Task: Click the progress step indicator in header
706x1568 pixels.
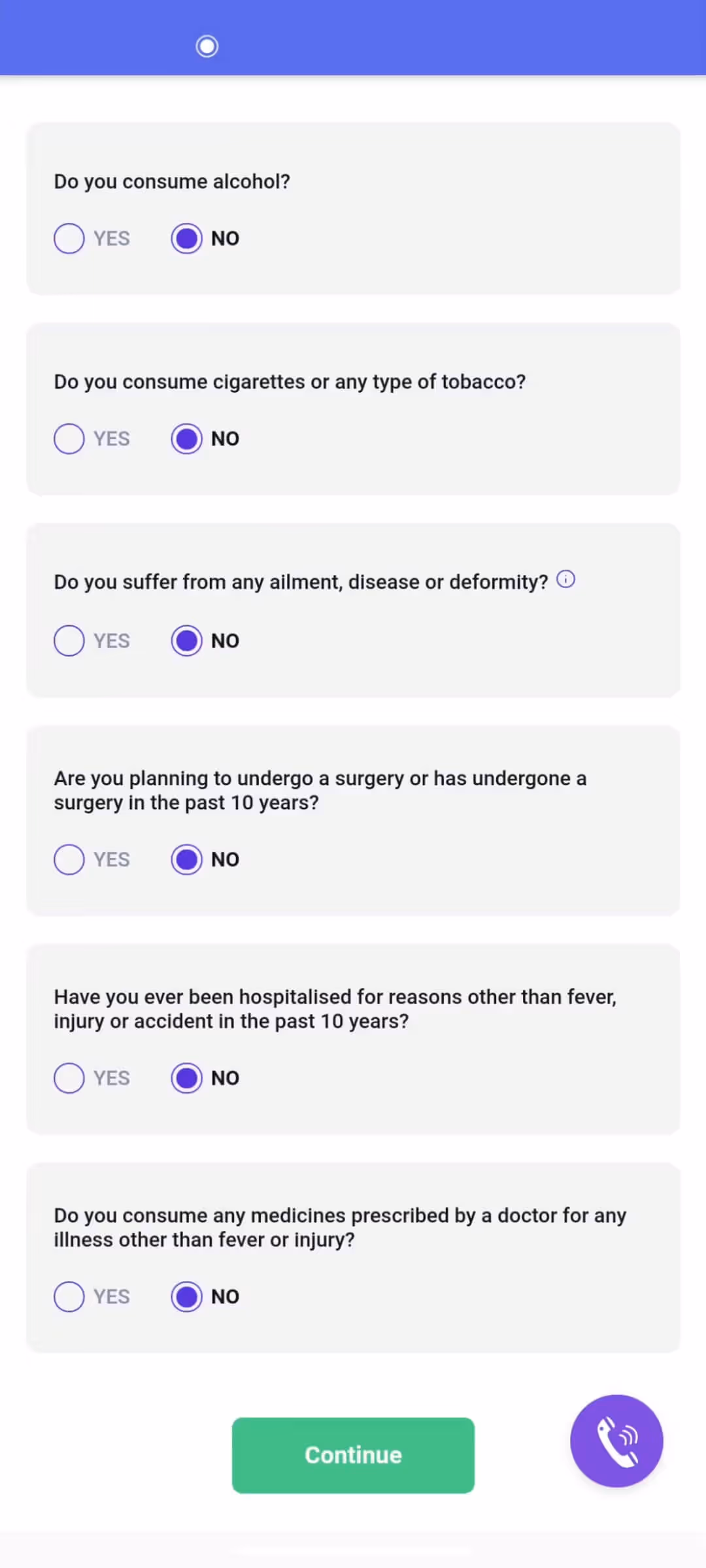Action: tap(207, 46)
